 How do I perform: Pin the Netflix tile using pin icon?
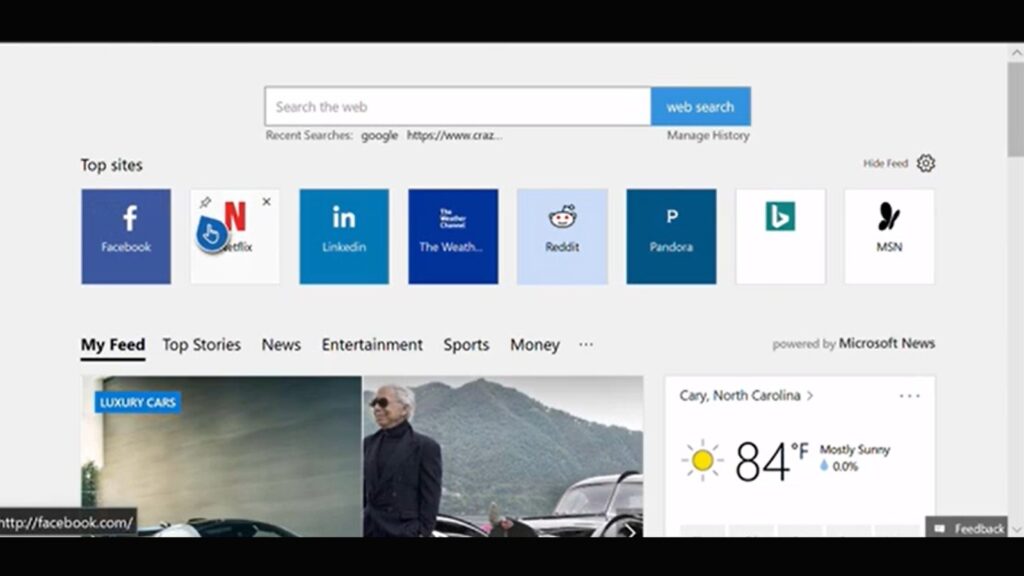tap(206, 202)
